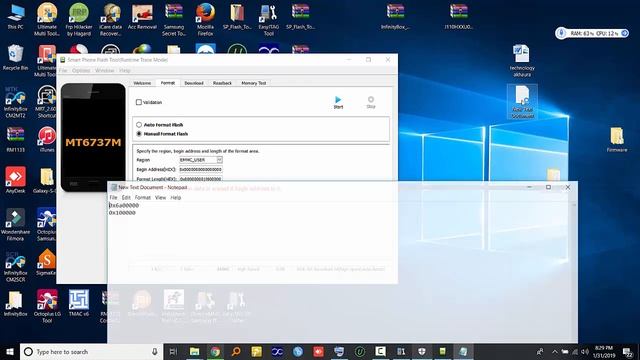Enable the Validation checkbox

click(x=139, y=102)
